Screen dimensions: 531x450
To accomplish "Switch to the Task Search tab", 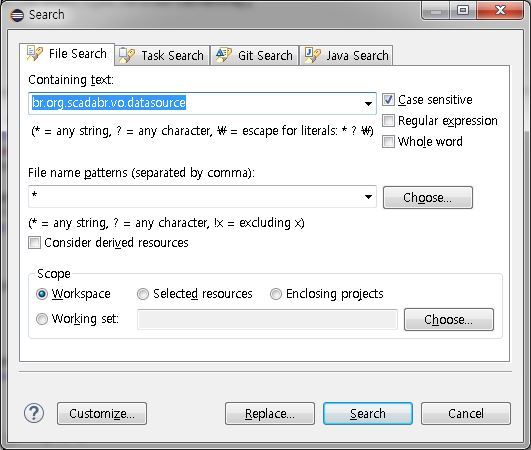I will tap(162, 55).
